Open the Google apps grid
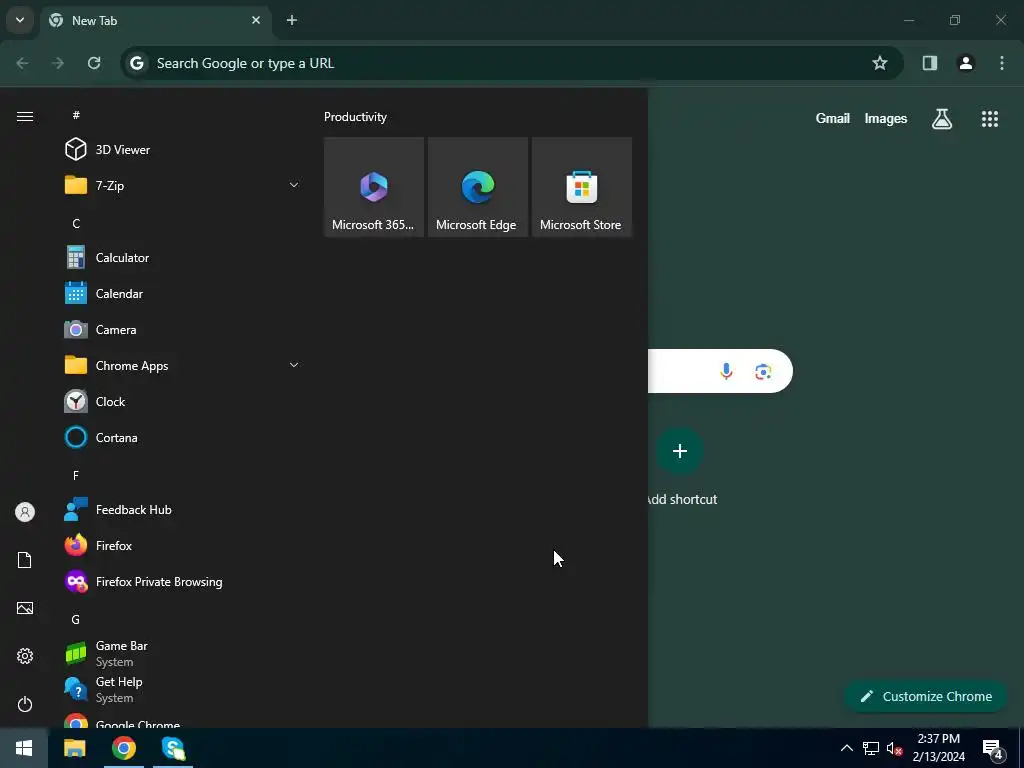The width and height of the screenshot is (1024, 768). tap(989, 118)
